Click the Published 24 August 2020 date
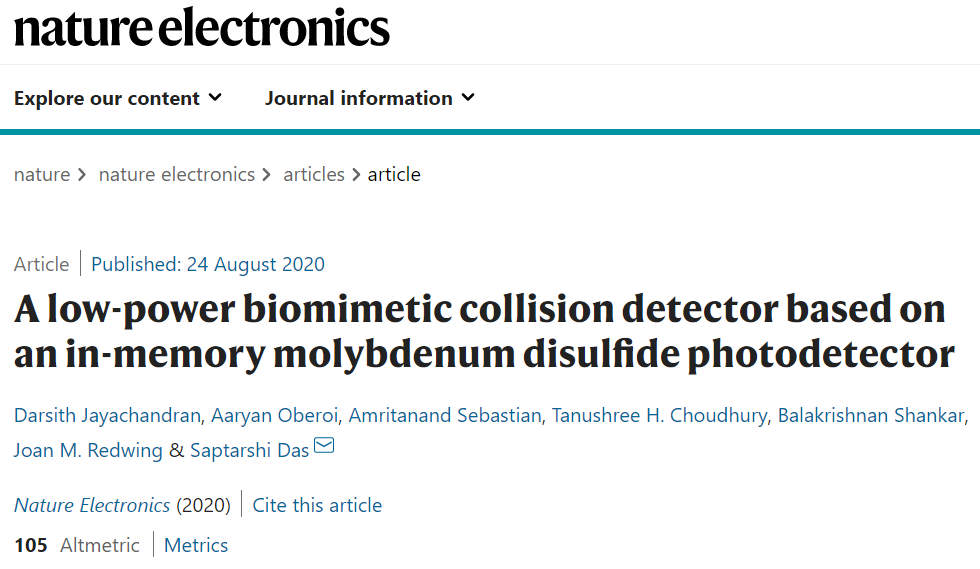Screen dimensions: 980x569 click(x=208, y=264)
